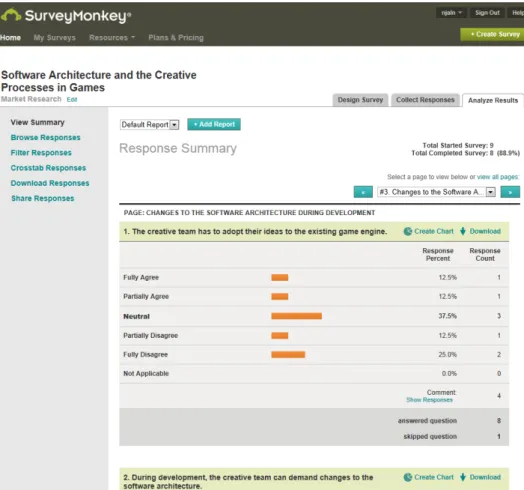Click the Fully Disagree response bar
Screen dimensions: 524x490
[288, 355]
